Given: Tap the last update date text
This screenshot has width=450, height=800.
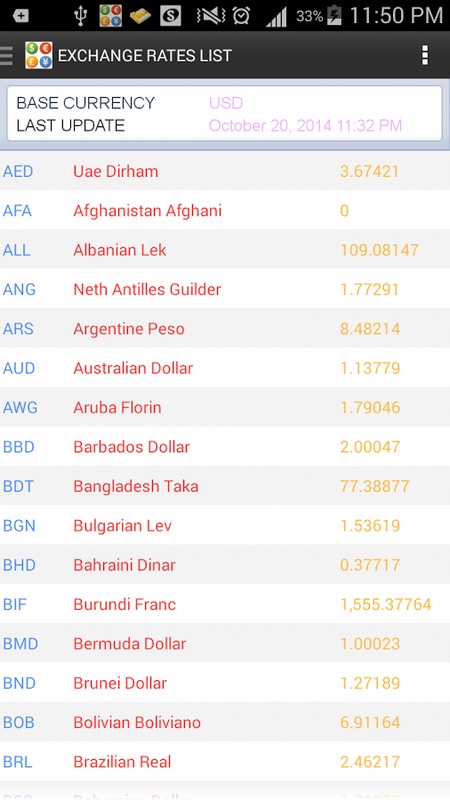Looking at the screenshot, I should point(305,126).
